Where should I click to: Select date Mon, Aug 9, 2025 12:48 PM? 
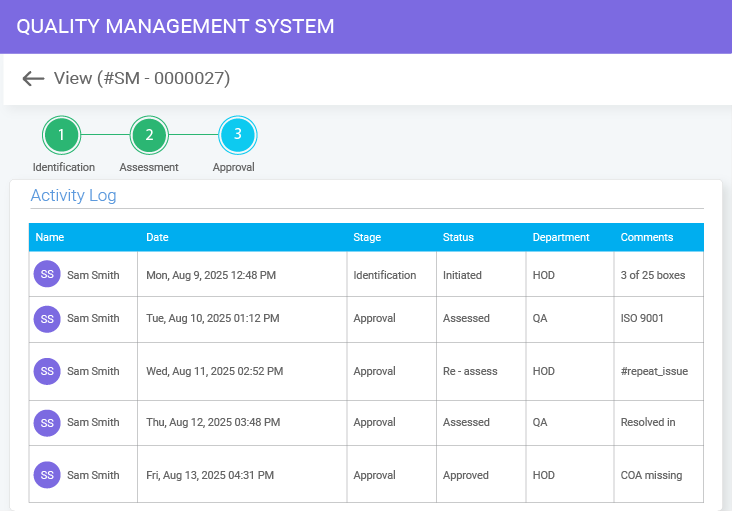click(211, 275)
